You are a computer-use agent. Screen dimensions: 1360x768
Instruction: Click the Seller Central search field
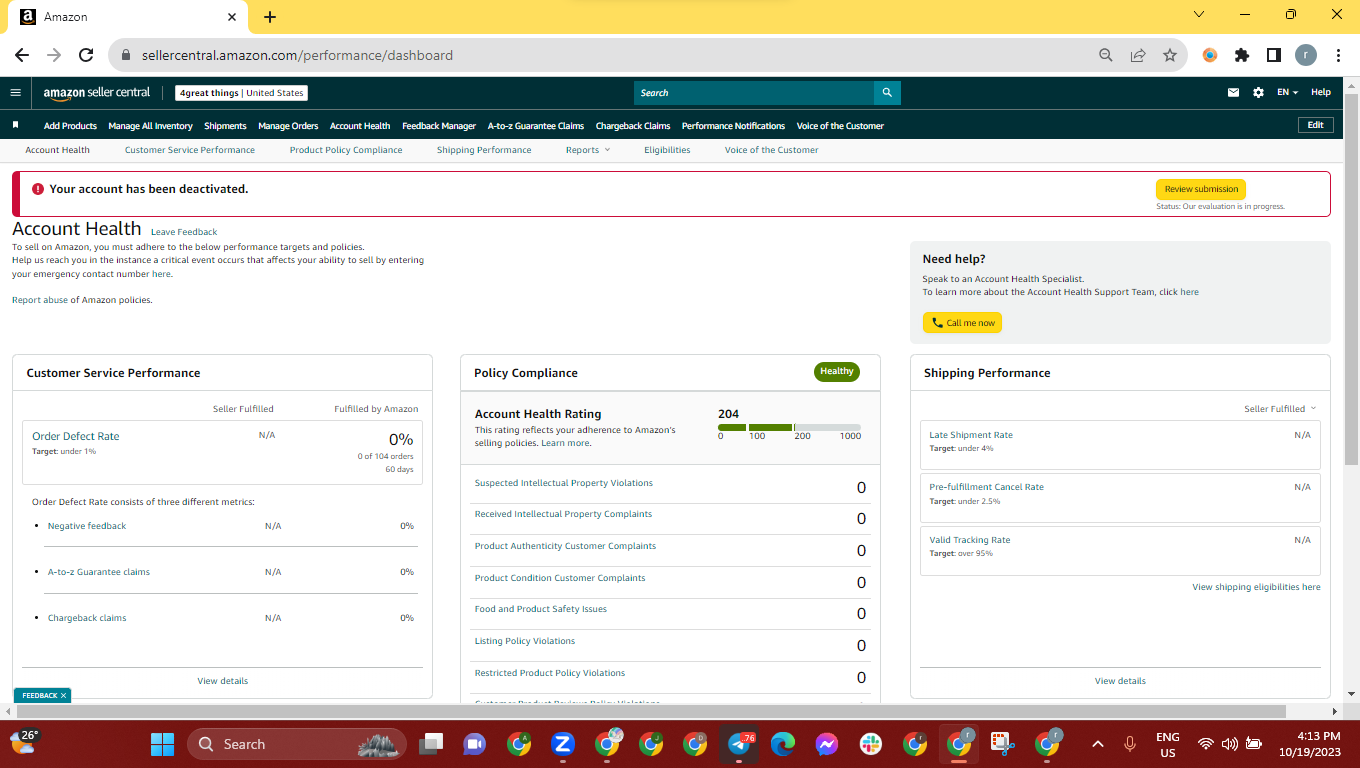point(754,93)
